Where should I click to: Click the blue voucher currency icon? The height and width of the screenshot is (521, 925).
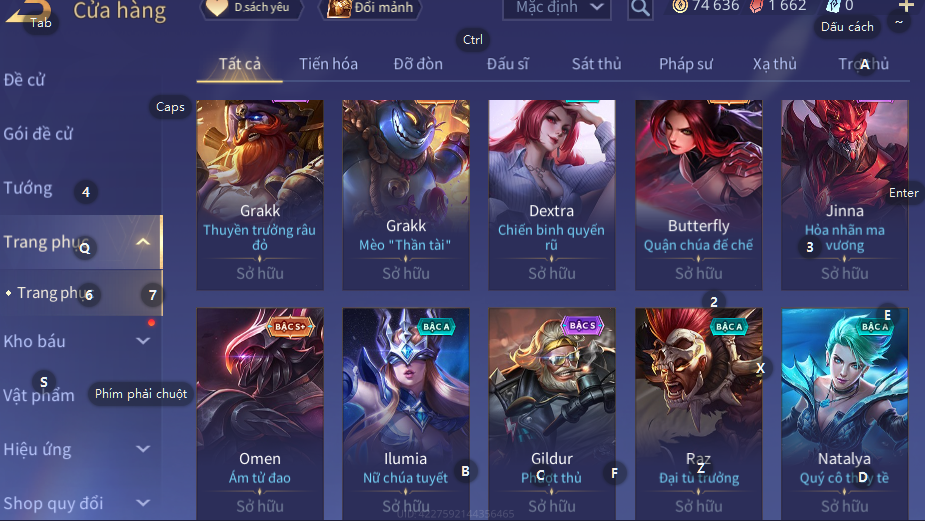pos(832,6)
